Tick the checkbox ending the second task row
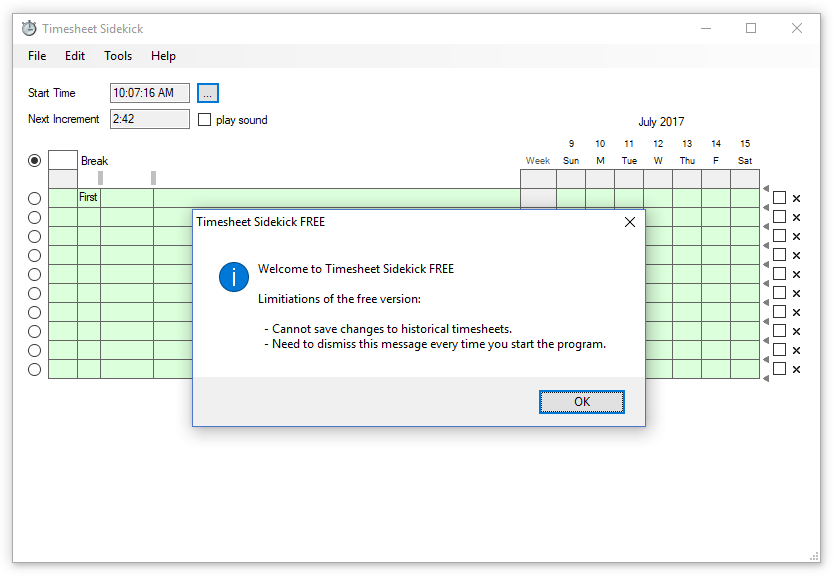Screen dimensions: 834x577 point(779,216)
